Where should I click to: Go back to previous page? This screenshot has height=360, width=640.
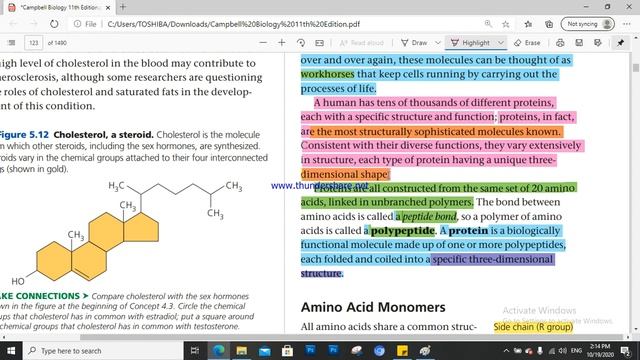coord(13,24)
